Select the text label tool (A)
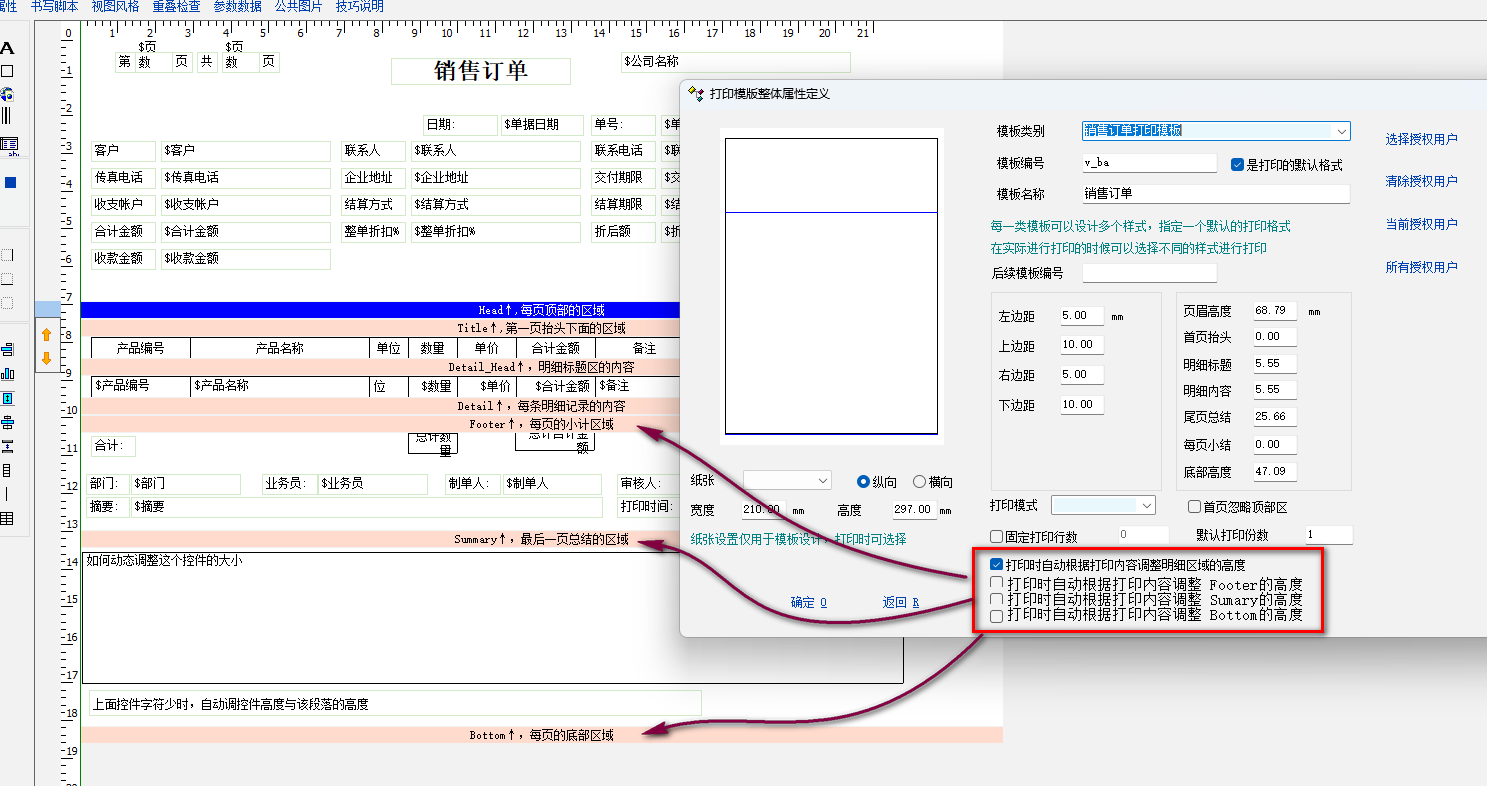 click(7, 49)
